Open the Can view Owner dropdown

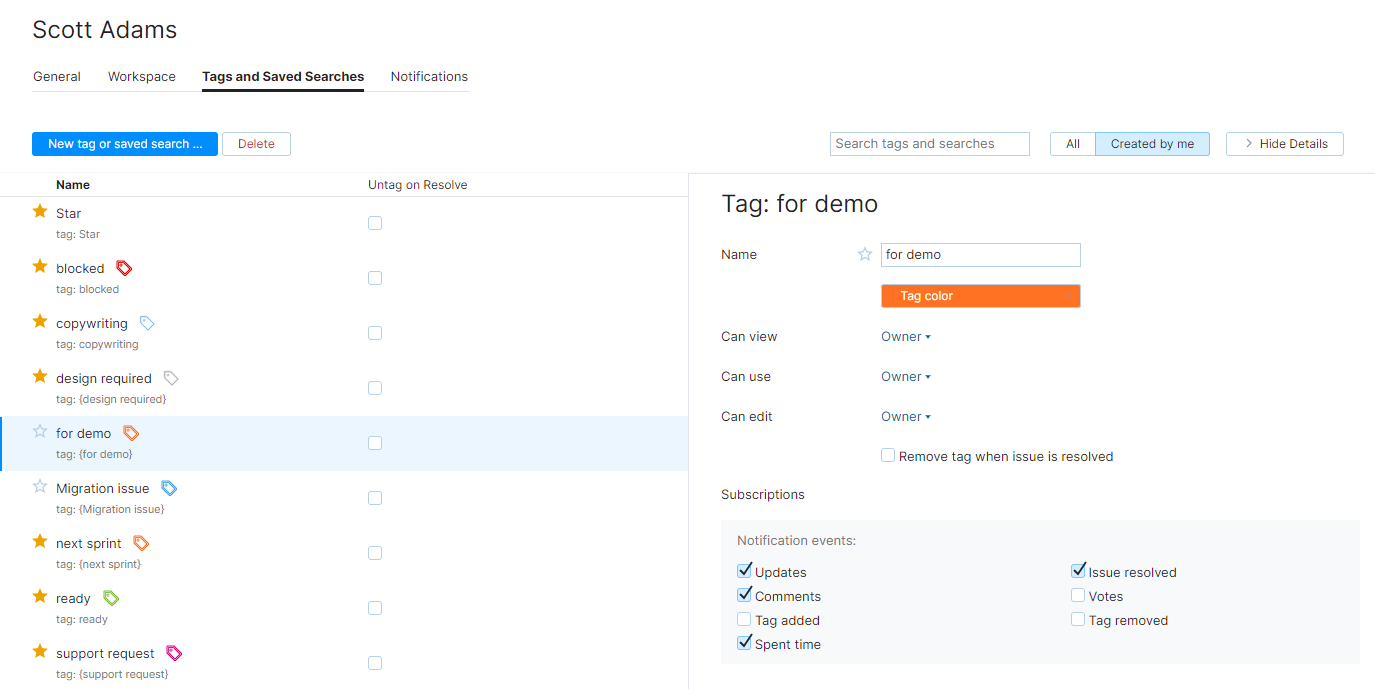click(906, 337)
